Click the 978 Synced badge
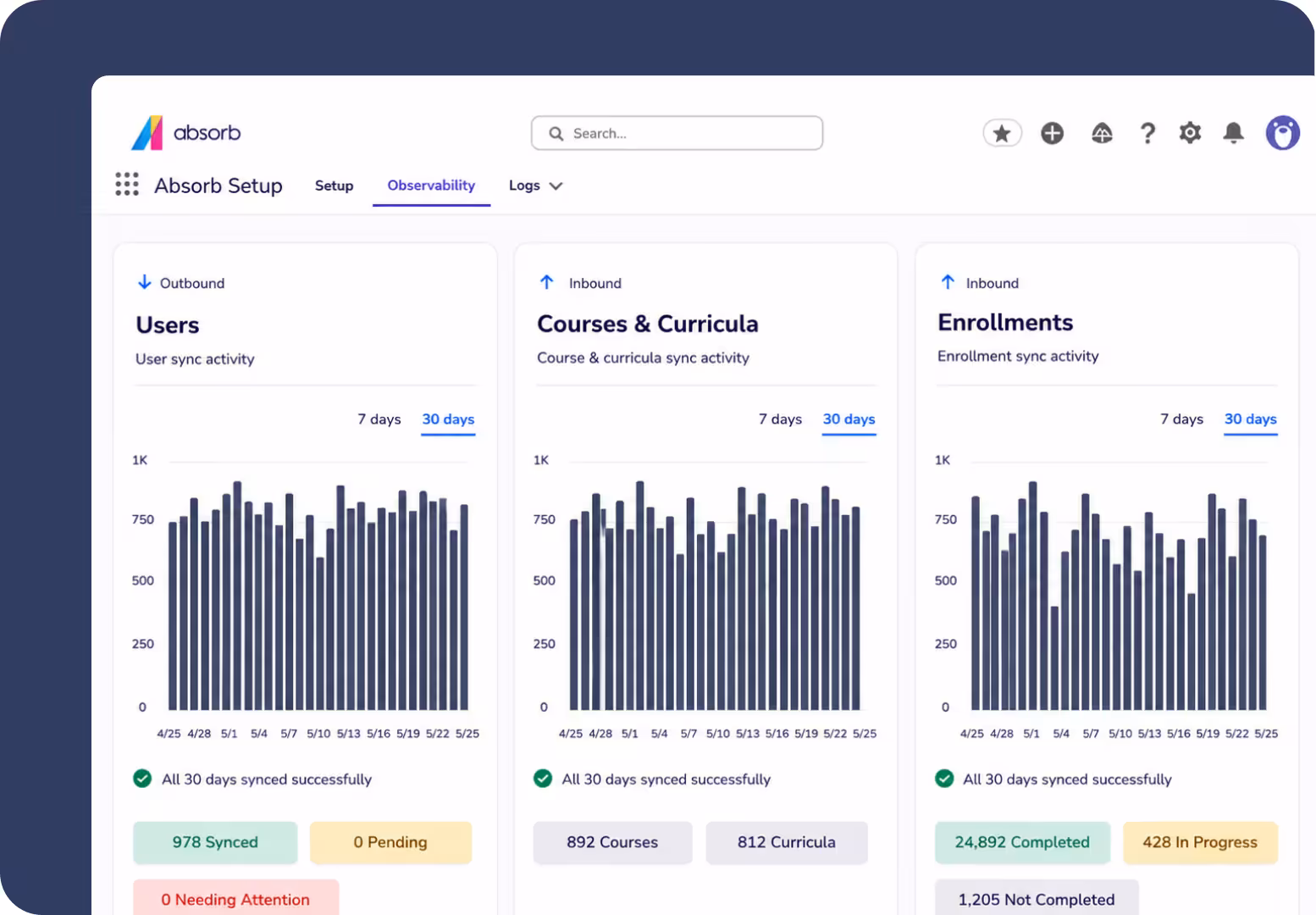Viewport: 1316px width, 915px height. (x=215, y=842)
